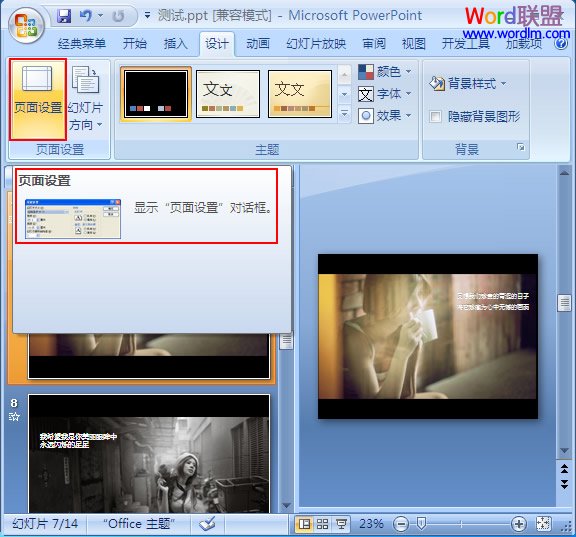Click the main slide in the editing area
576x537 pixels.
(428, 336)
